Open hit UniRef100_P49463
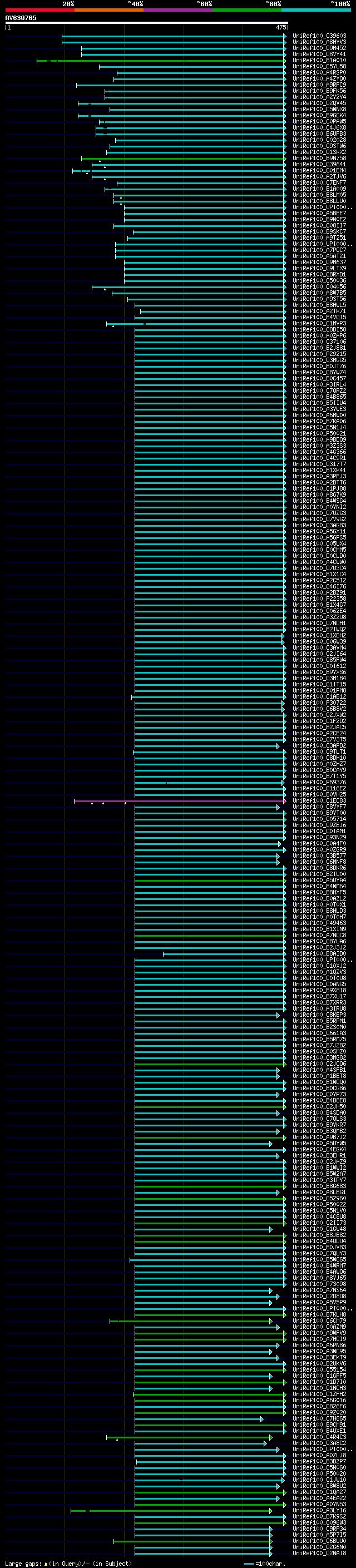 pyautogui.click(x=319, y=923)
